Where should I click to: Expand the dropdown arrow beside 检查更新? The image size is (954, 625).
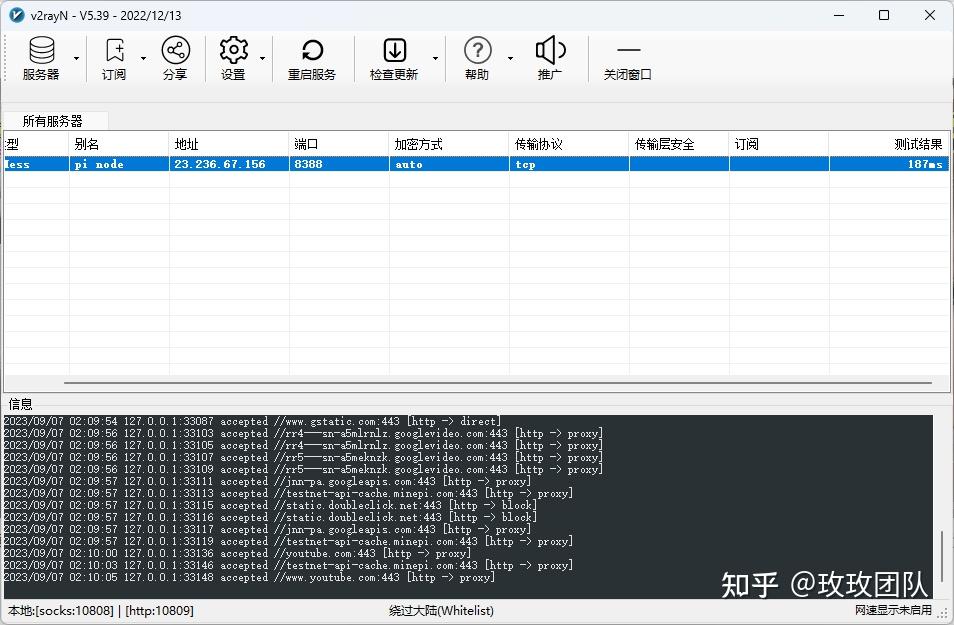(x=436, y=58)
